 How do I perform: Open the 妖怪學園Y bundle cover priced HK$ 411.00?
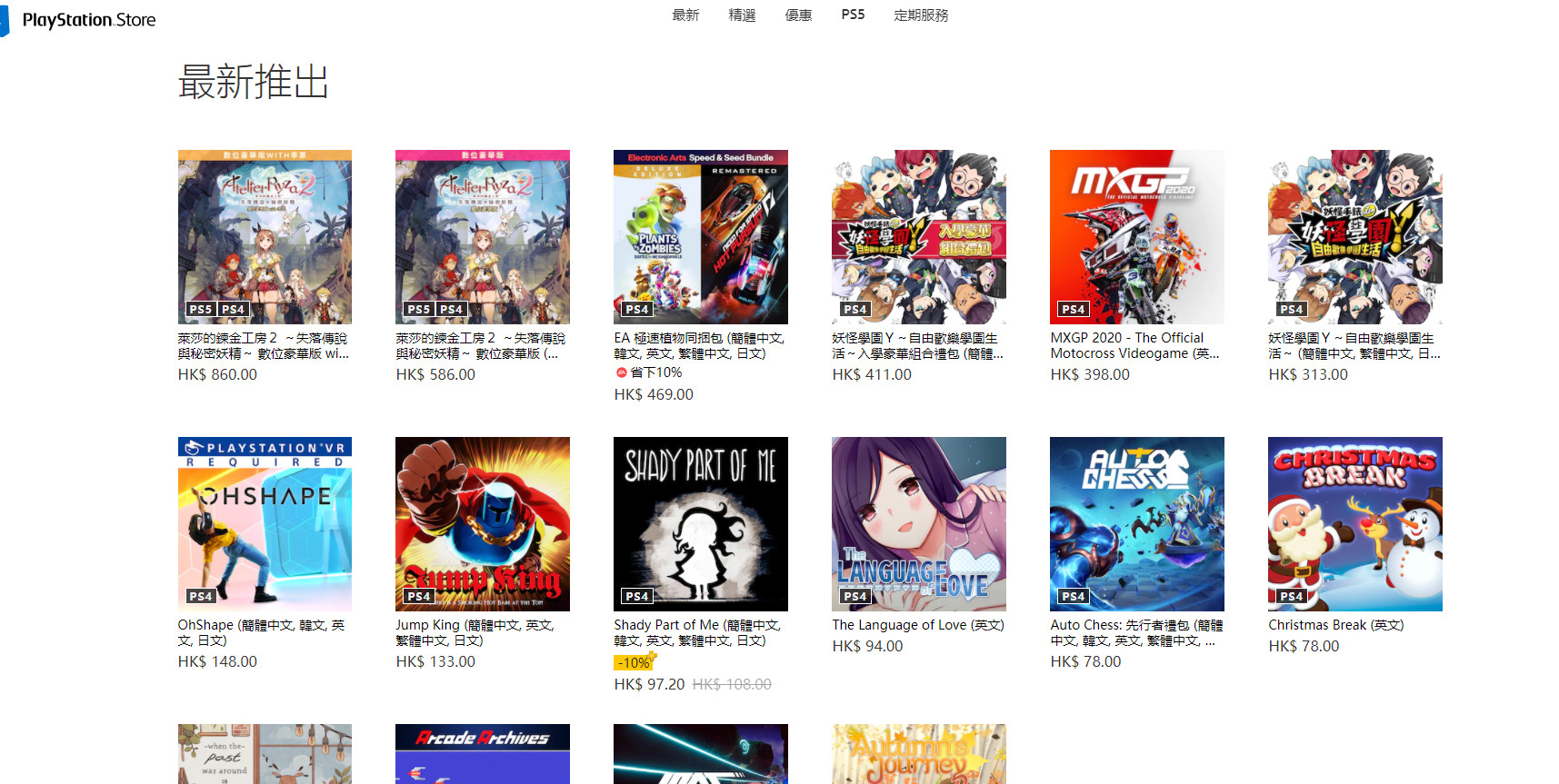[919, 237]
